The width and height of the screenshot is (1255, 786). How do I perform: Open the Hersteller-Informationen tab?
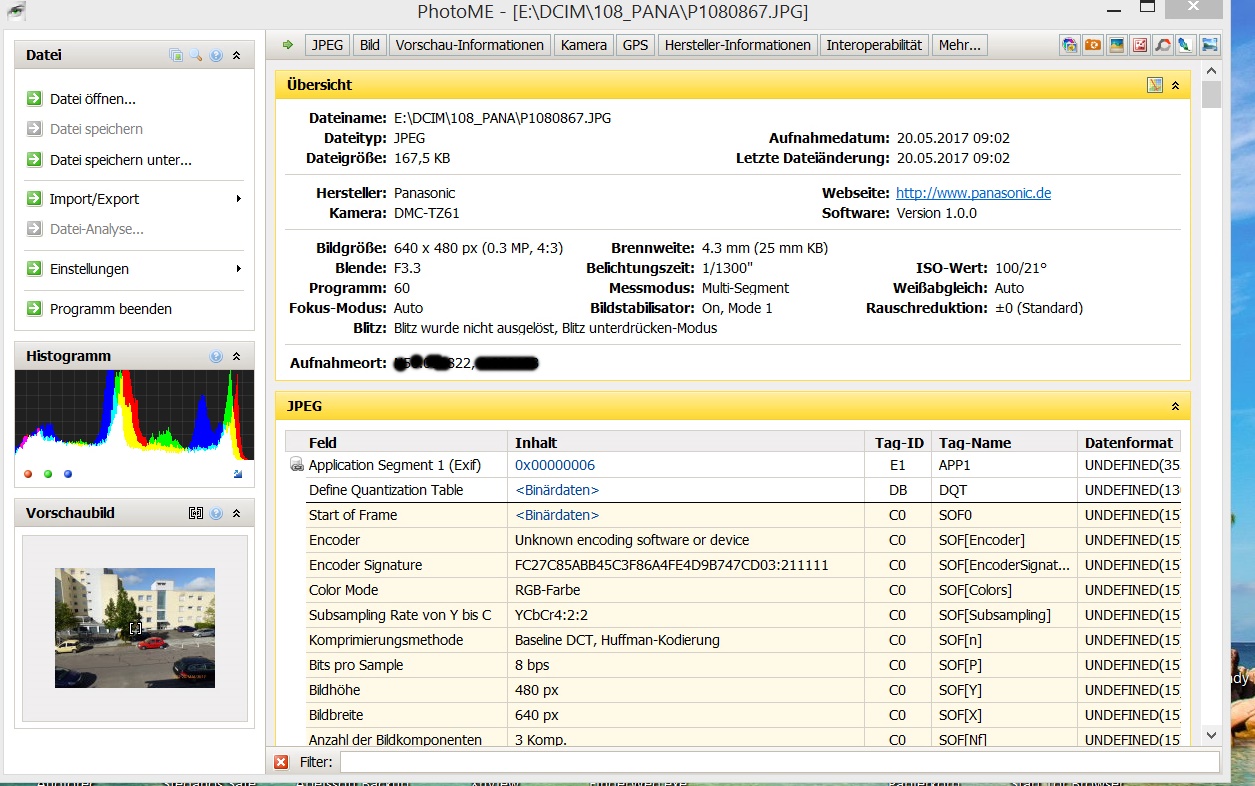pos(737,45)
